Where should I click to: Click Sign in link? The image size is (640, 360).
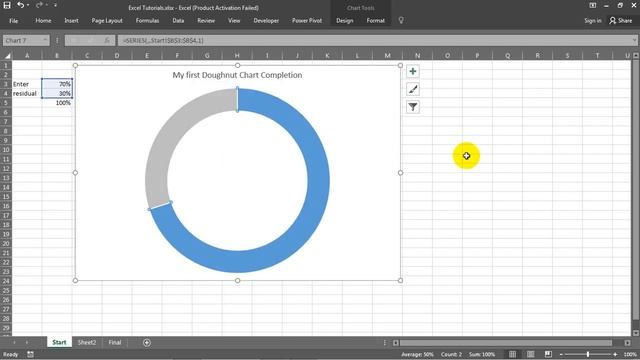click(x=593, y=20)
